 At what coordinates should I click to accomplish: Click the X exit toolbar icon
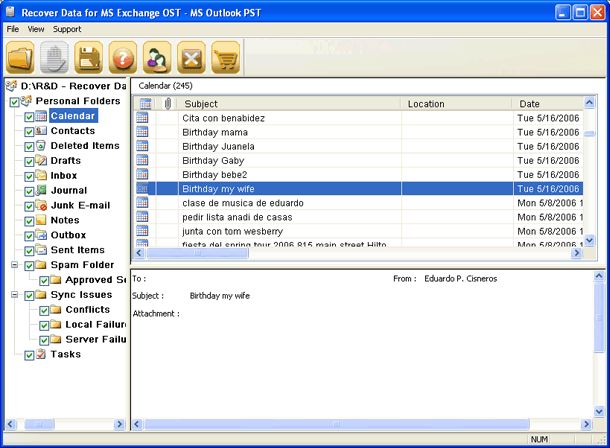[191, 58]
